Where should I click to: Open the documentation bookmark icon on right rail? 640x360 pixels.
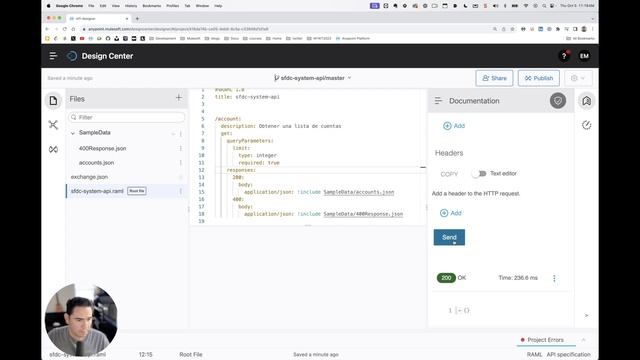587,101
